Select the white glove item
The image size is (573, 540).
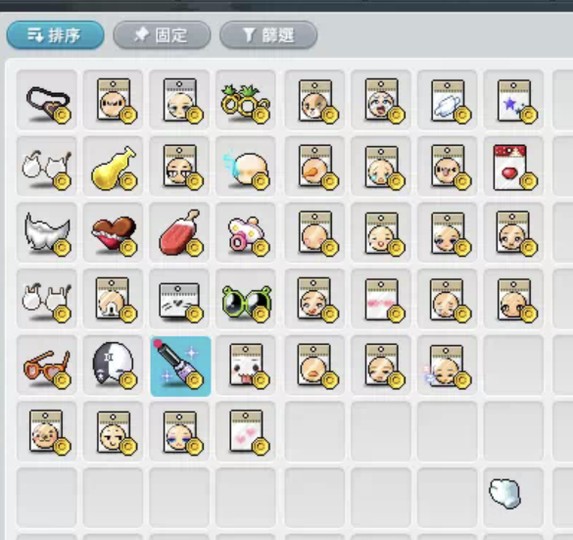(506, 493)
